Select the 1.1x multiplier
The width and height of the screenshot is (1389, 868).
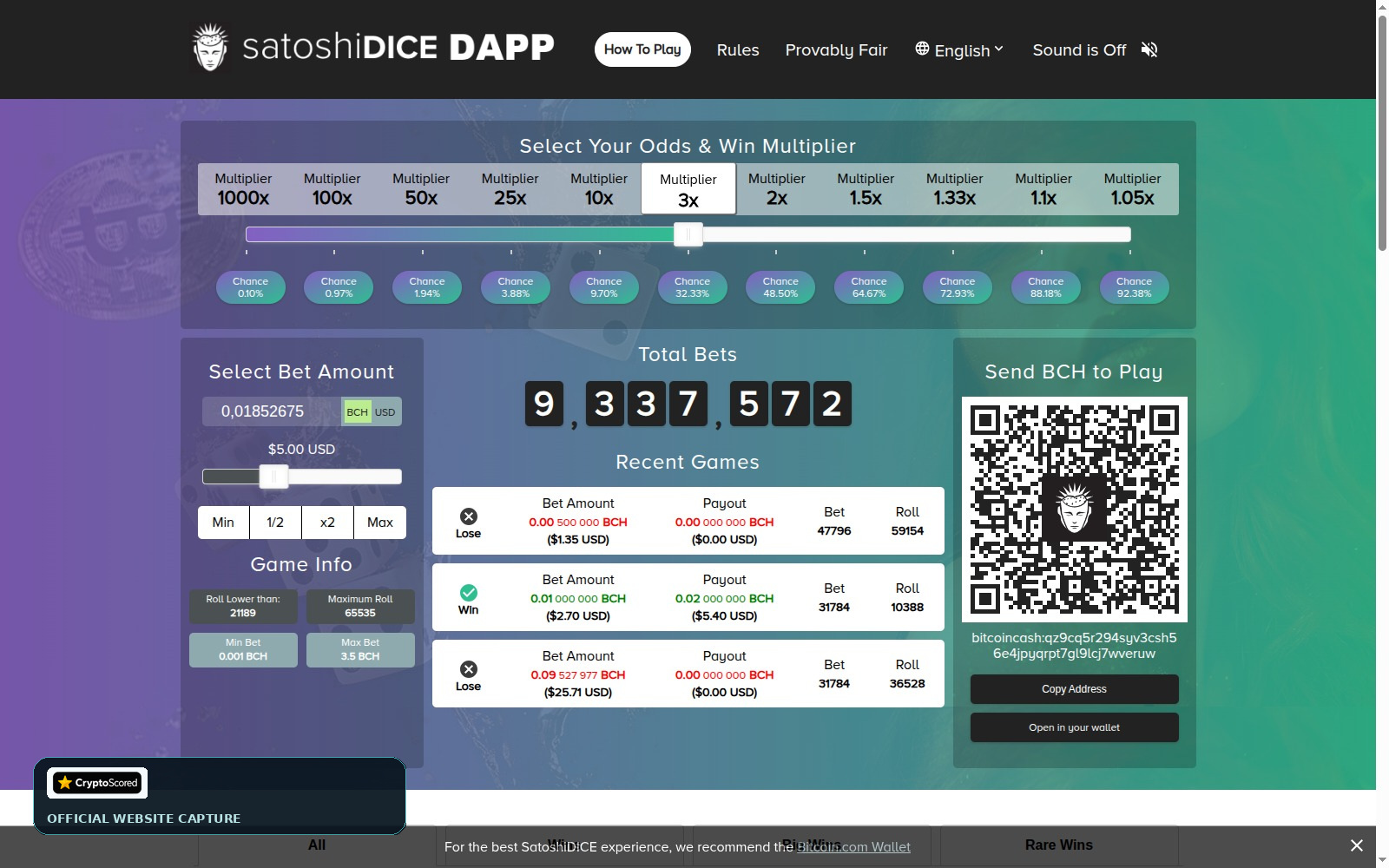(x=1043, y=189)
